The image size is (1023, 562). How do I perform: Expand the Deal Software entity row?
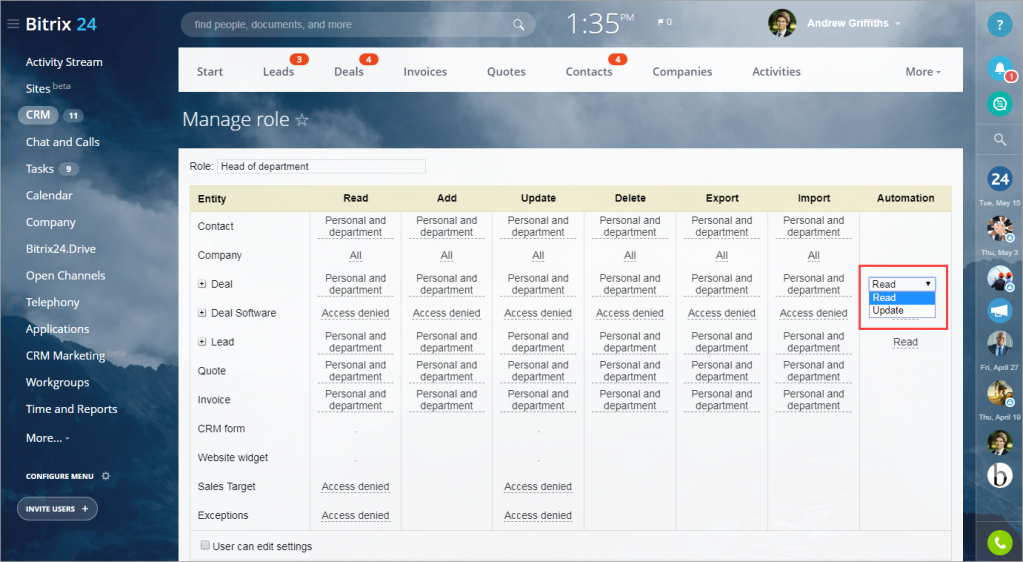point(202,313)
